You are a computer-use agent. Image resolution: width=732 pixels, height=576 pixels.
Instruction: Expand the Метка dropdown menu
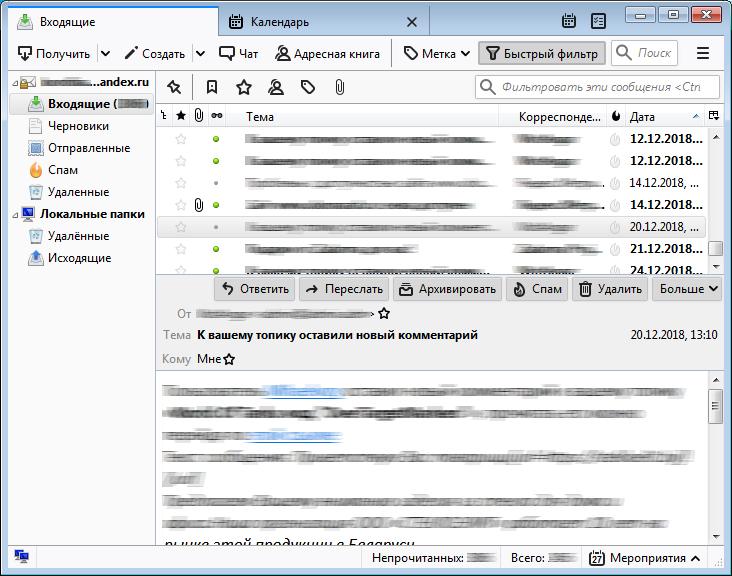tap(437, 53)
